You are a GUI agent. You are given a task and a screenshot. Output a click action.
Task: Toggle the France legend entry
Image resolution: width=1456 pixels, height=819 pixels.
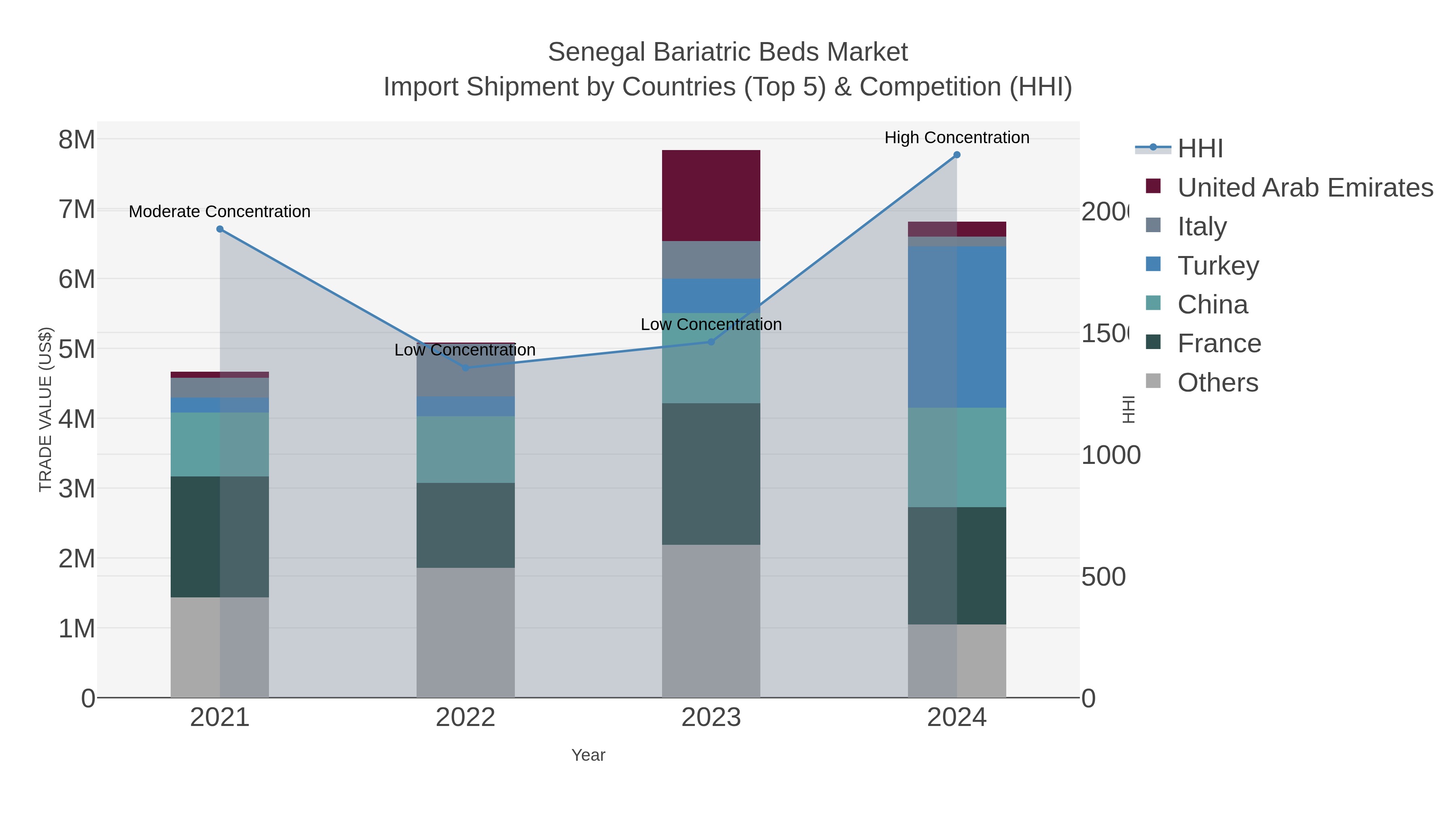[x=1203, y=344]
